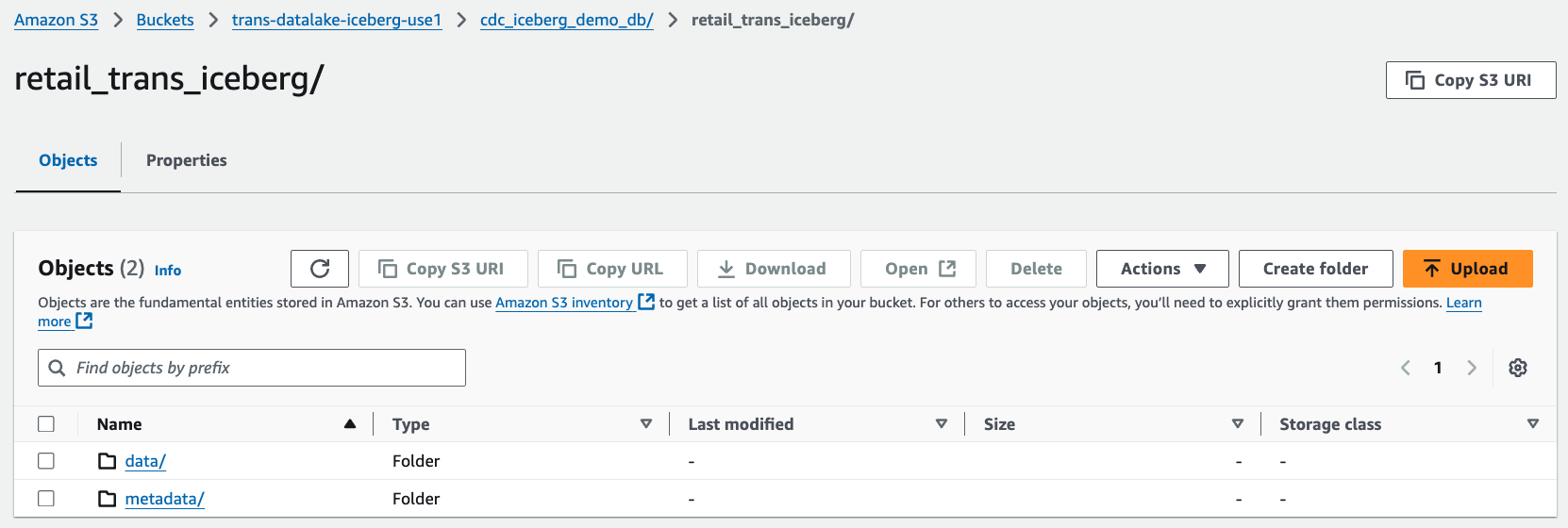Go to Amazon S3 in the breadcrumb
1568x528 pixels.
click(56, 20)
